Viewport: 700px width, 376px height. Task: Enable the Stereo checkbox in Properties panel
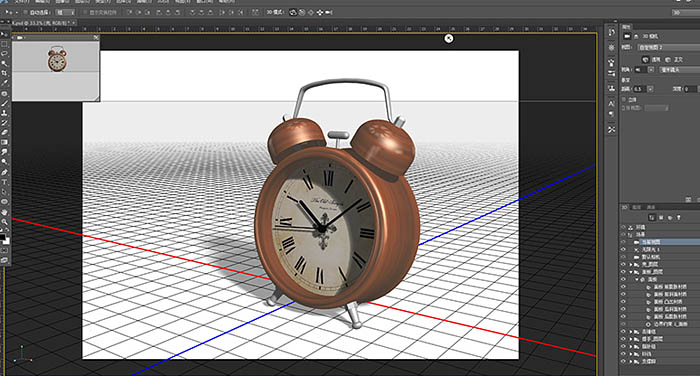624,100
